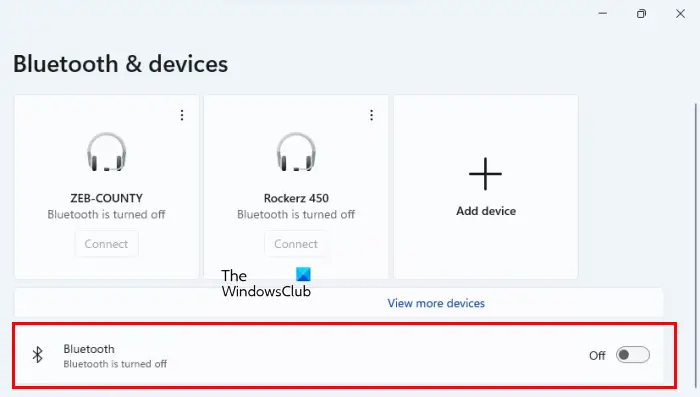Click the Rockerz 450 device name
The image size is (700, 397).
[x=296, y=198]
